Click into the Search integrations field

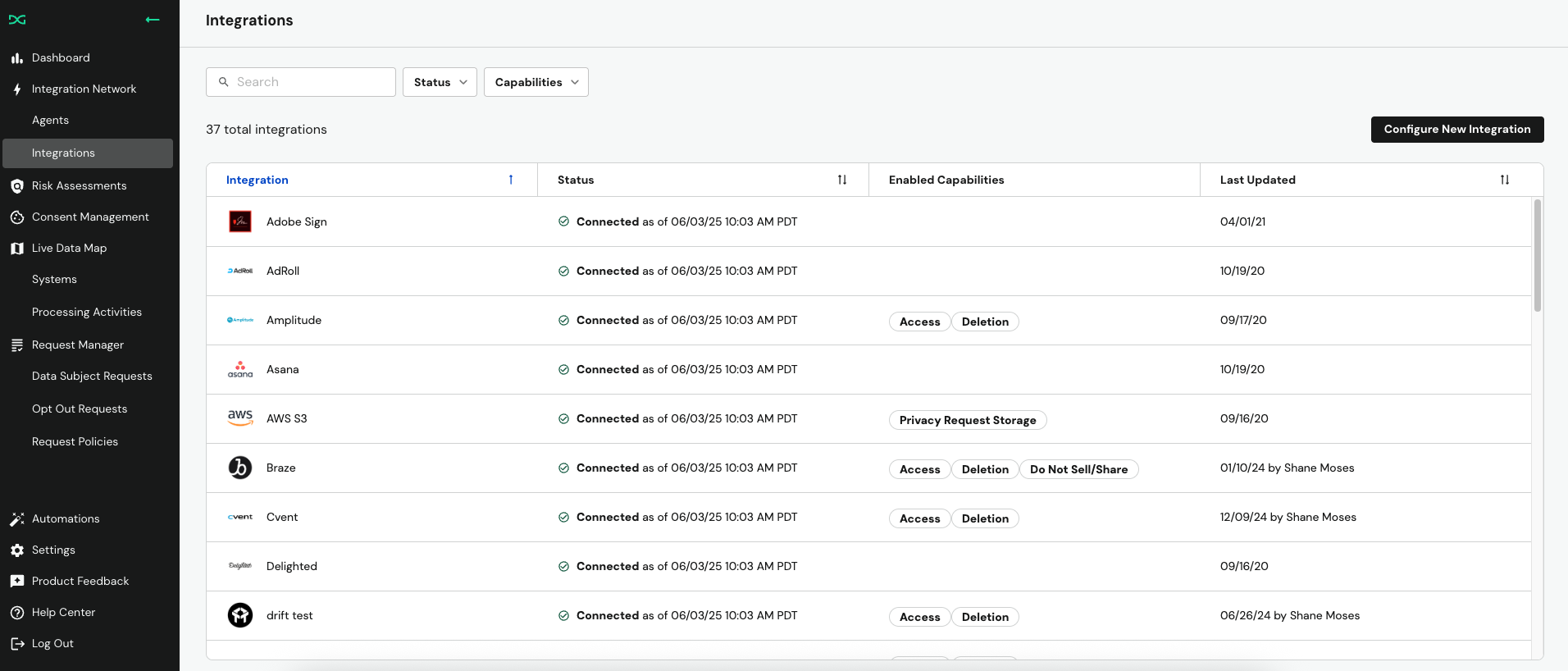pyautogui.click(x=301, y=82)
